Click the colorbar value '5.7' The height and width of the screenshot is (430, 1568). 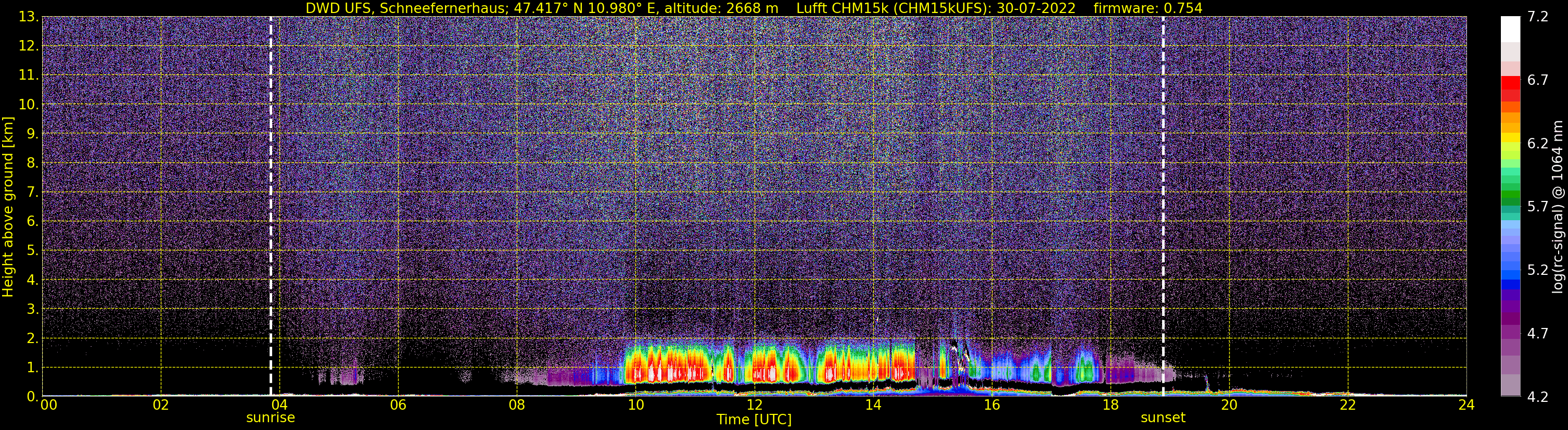pyautogui.click(x=1538, y=207)
